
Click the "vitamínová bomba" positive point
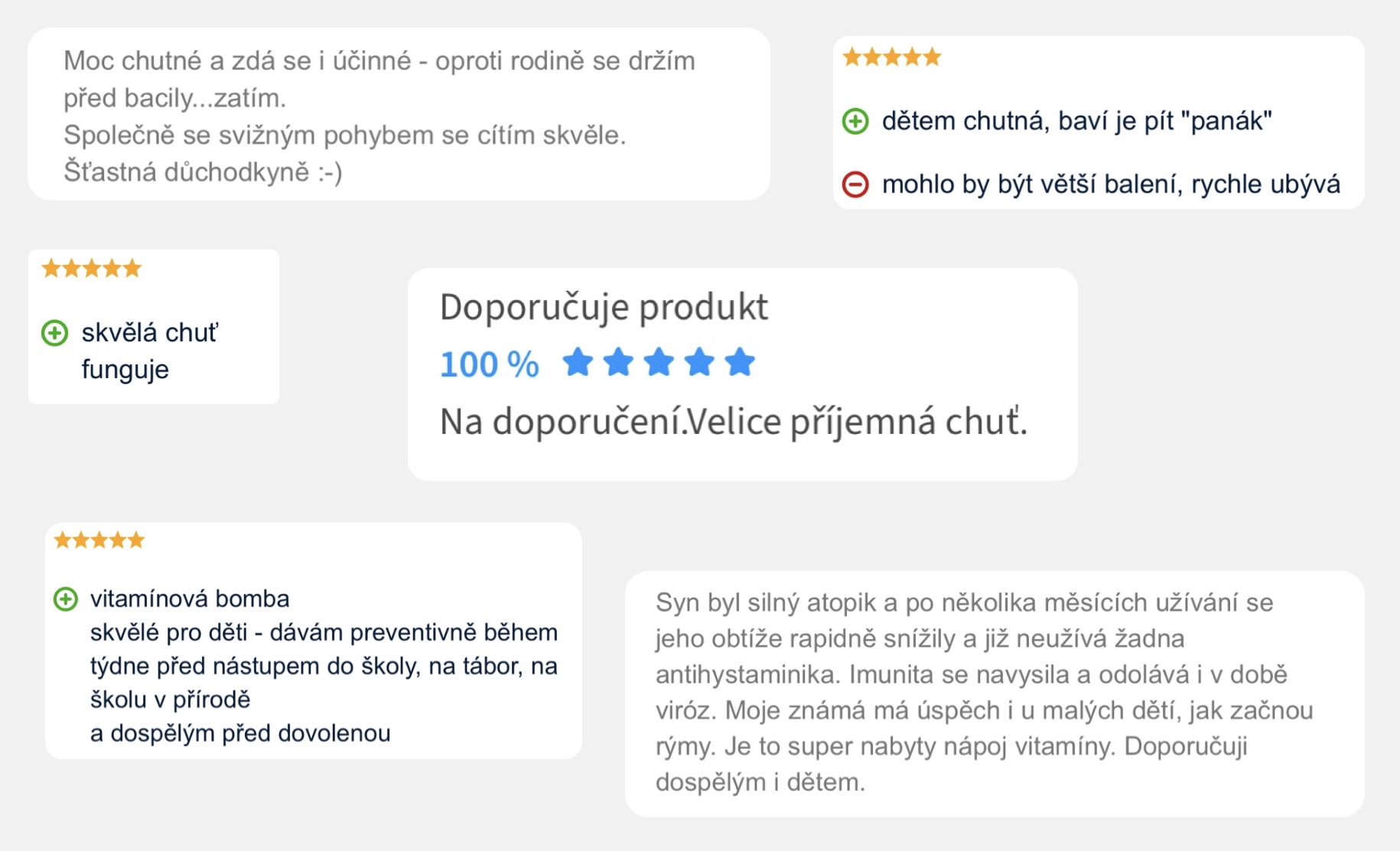(190, 598)
